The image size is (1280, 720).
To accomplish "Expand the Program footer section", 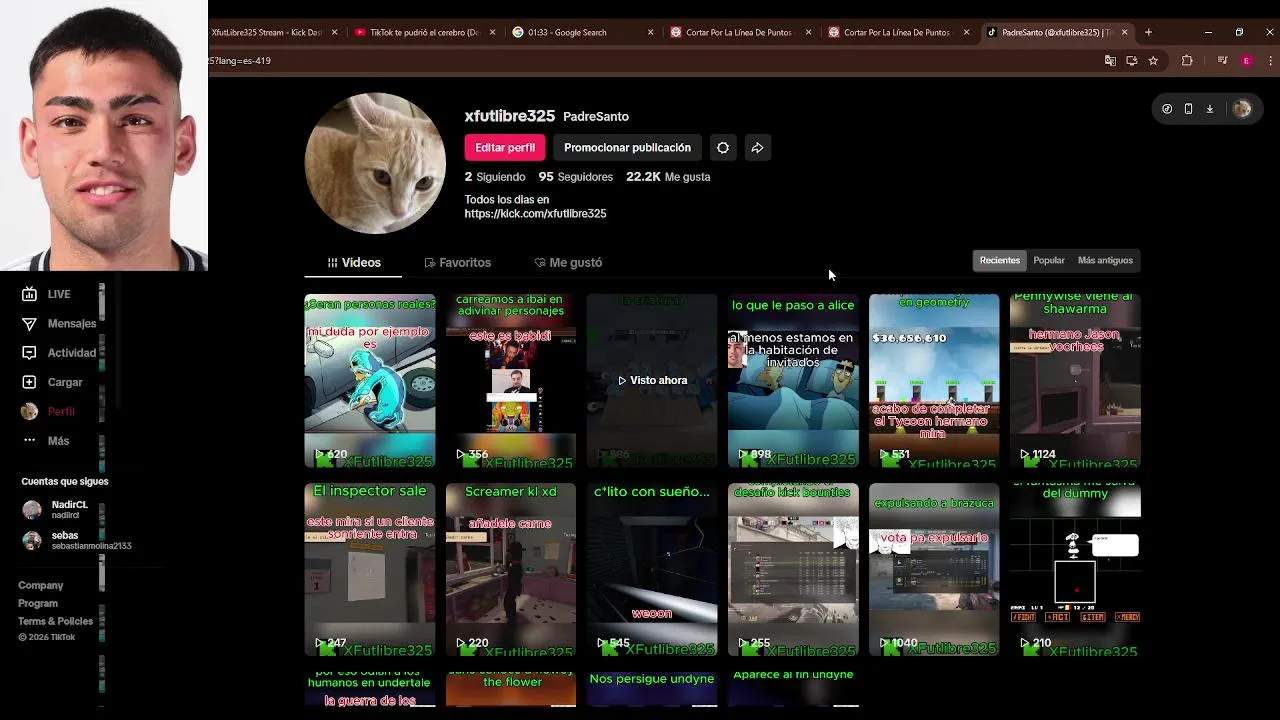I will pos(38,603).
